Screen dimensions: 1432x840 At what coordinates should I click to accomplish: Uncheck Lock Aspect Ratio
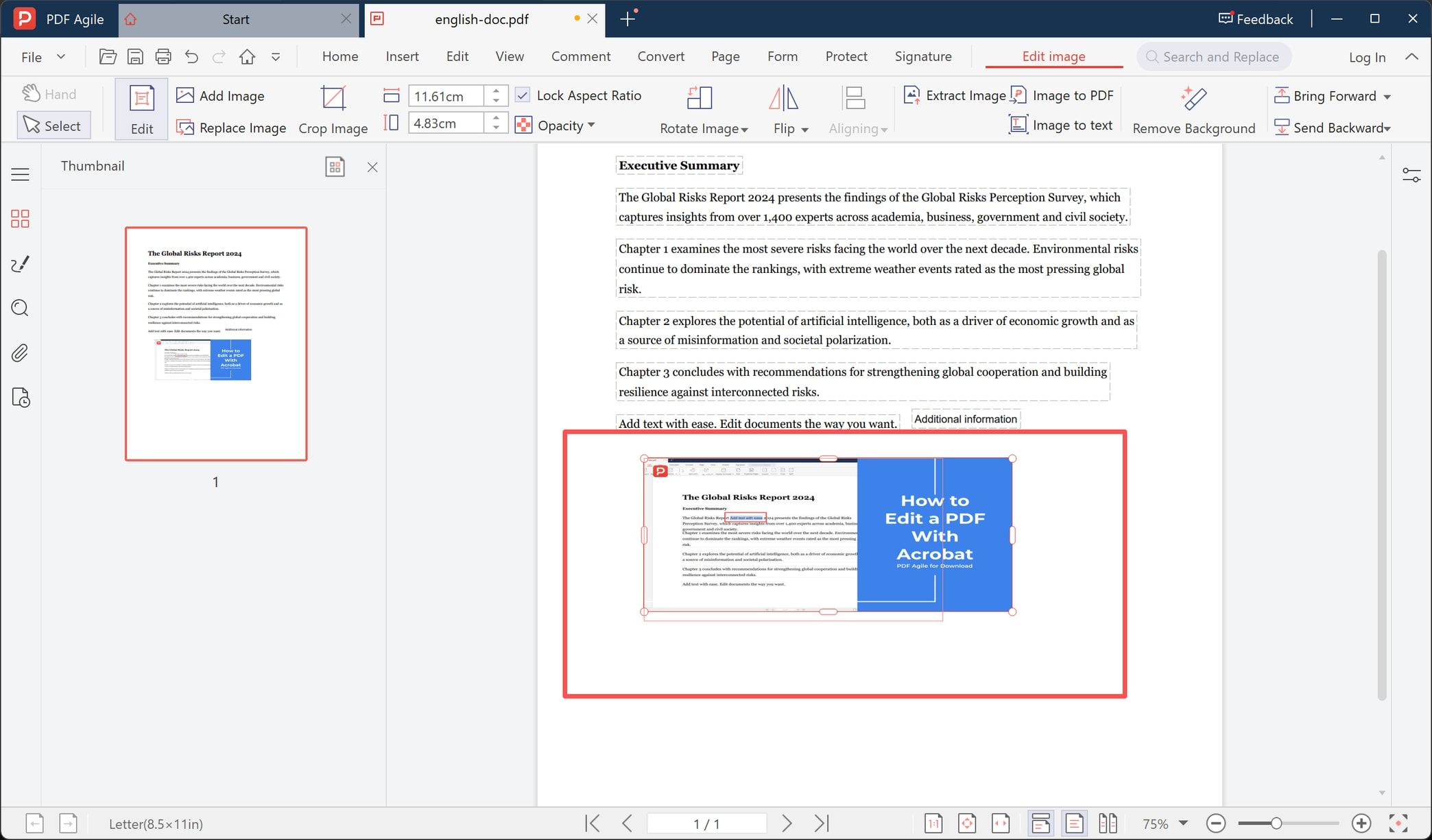(523, 95)
